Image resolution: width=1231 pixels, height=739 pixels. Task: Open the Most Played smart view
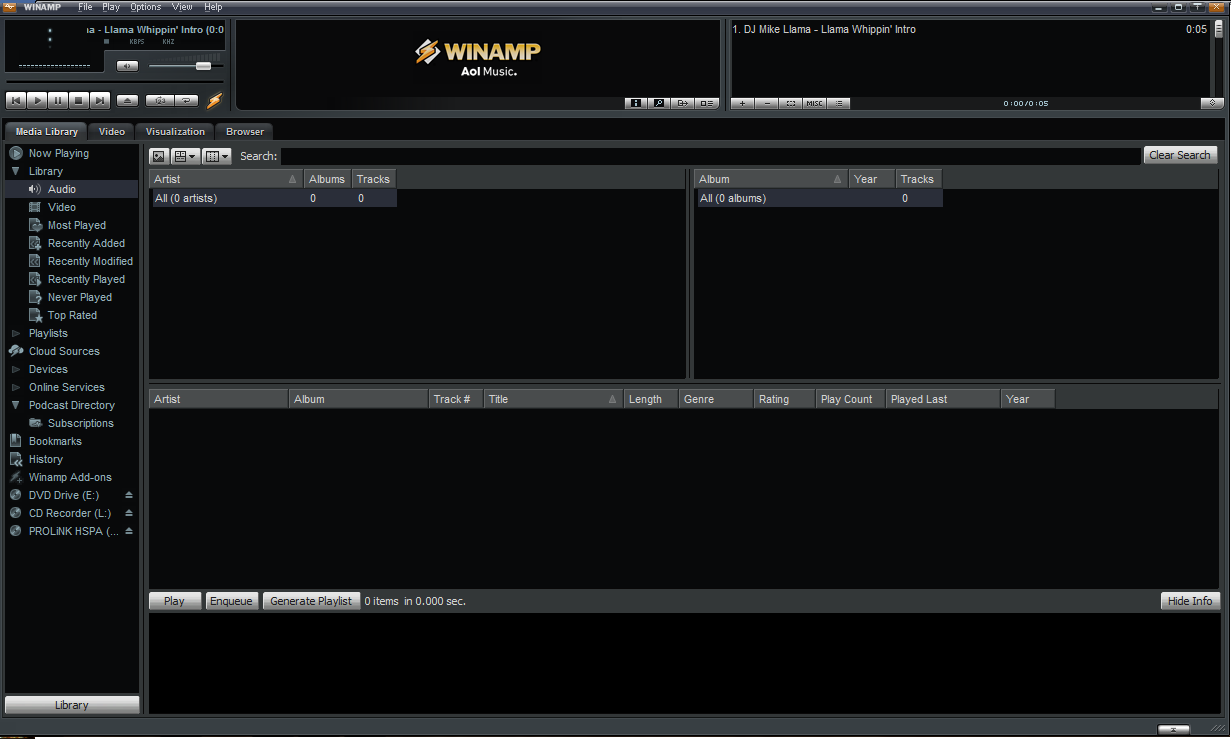click(77, 225)
